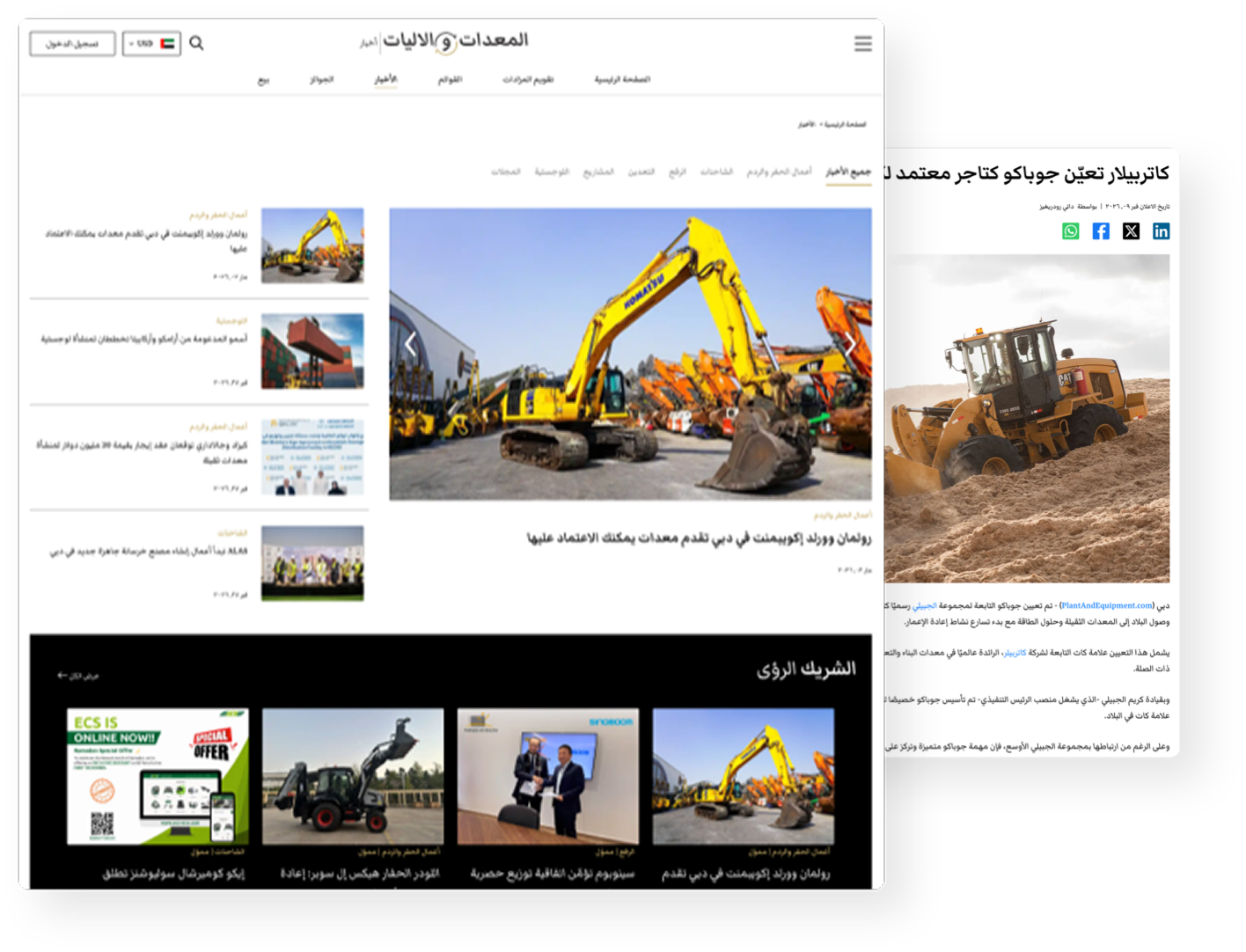Share article on Facebook icon
Image resolution: width=1246 pixels, height=952 pixels.
1101,231
